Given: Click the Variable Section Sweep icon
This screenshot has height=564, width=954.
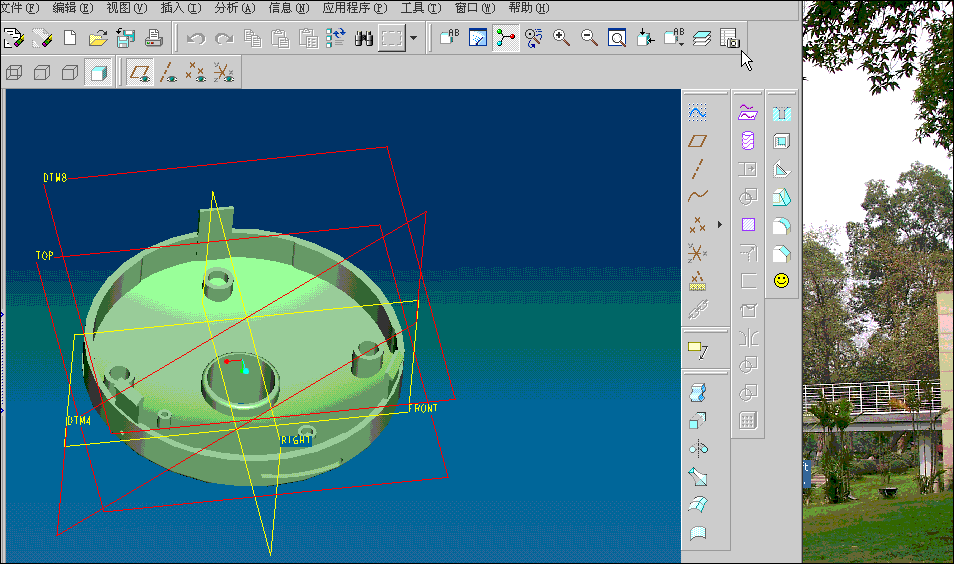Looking at the screenshot, I should [x=698, y=476].
